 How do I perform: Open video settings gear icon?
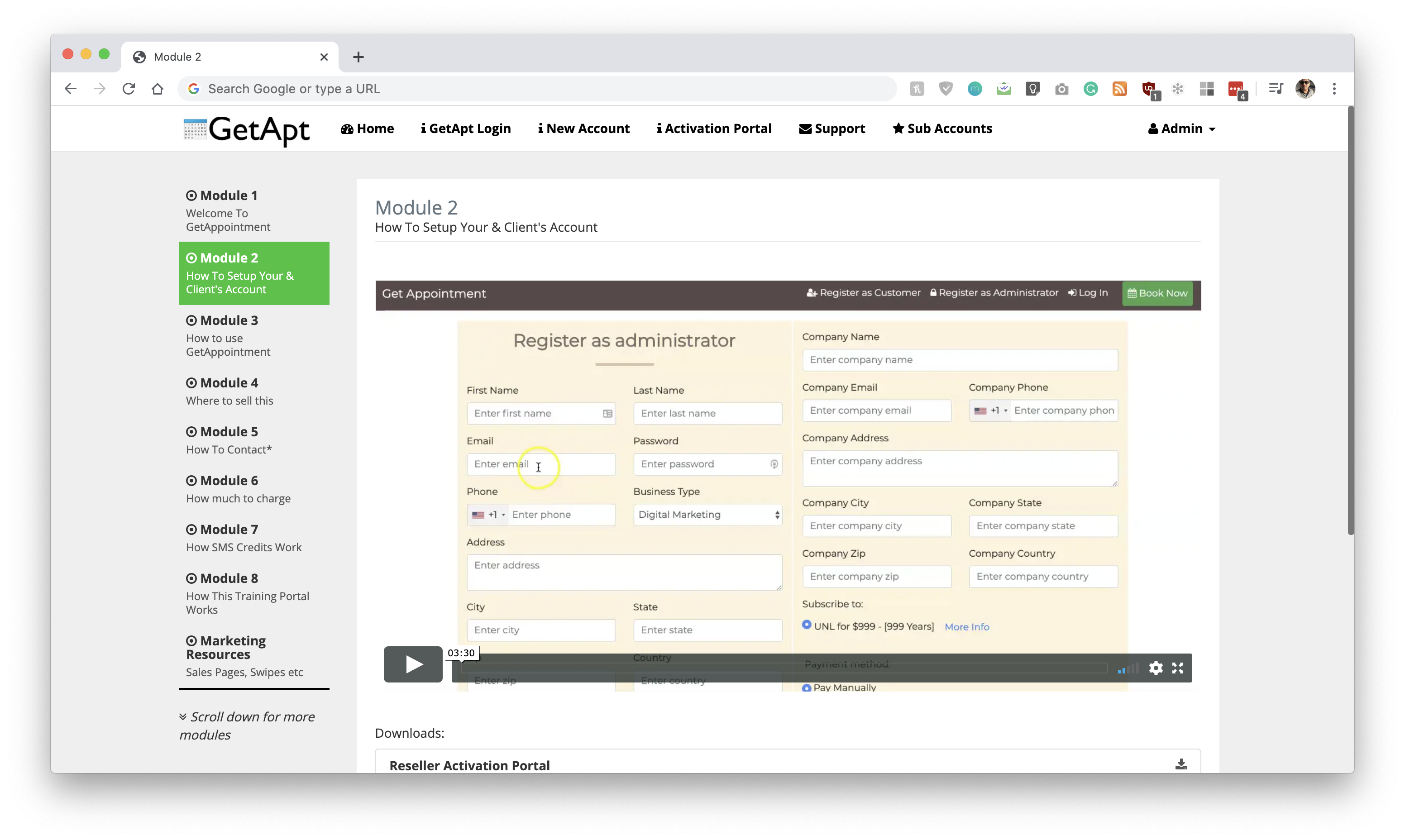coord(1155,668)
